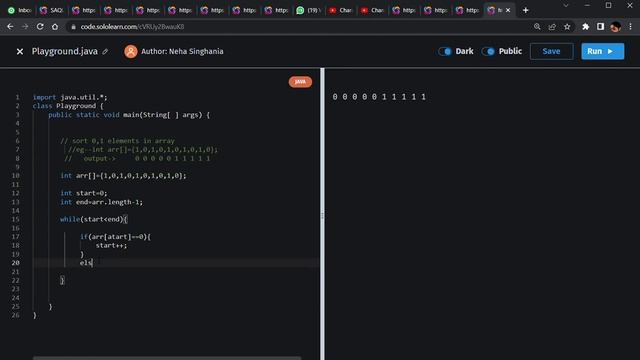Share this page via the share icon

click(552, 27)
